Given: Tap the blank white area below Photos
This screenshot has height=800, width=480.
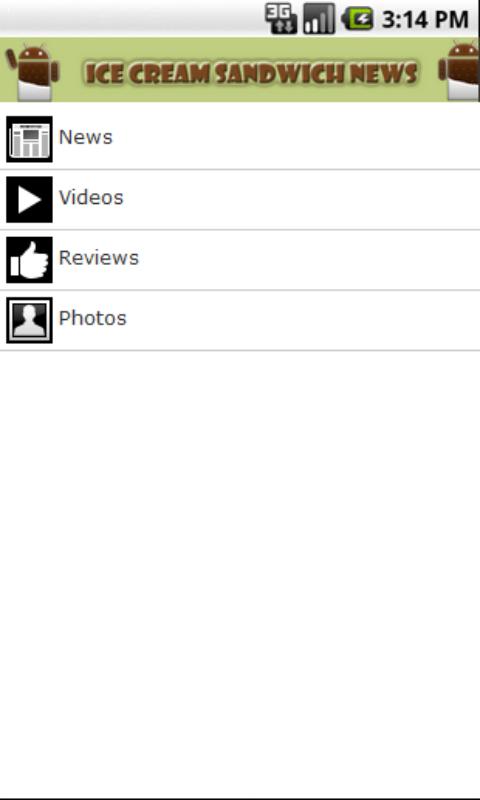Looking at the screenshot, I should pyautogui.click(x=240, y=571).
